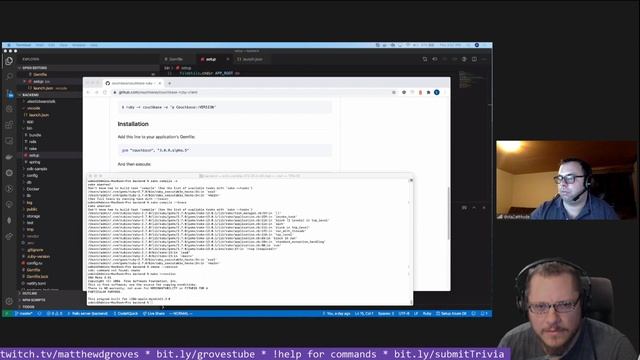Open the Docker whale view in the activity bar
The width and height of the screenshot is (640, 360).
9,157
